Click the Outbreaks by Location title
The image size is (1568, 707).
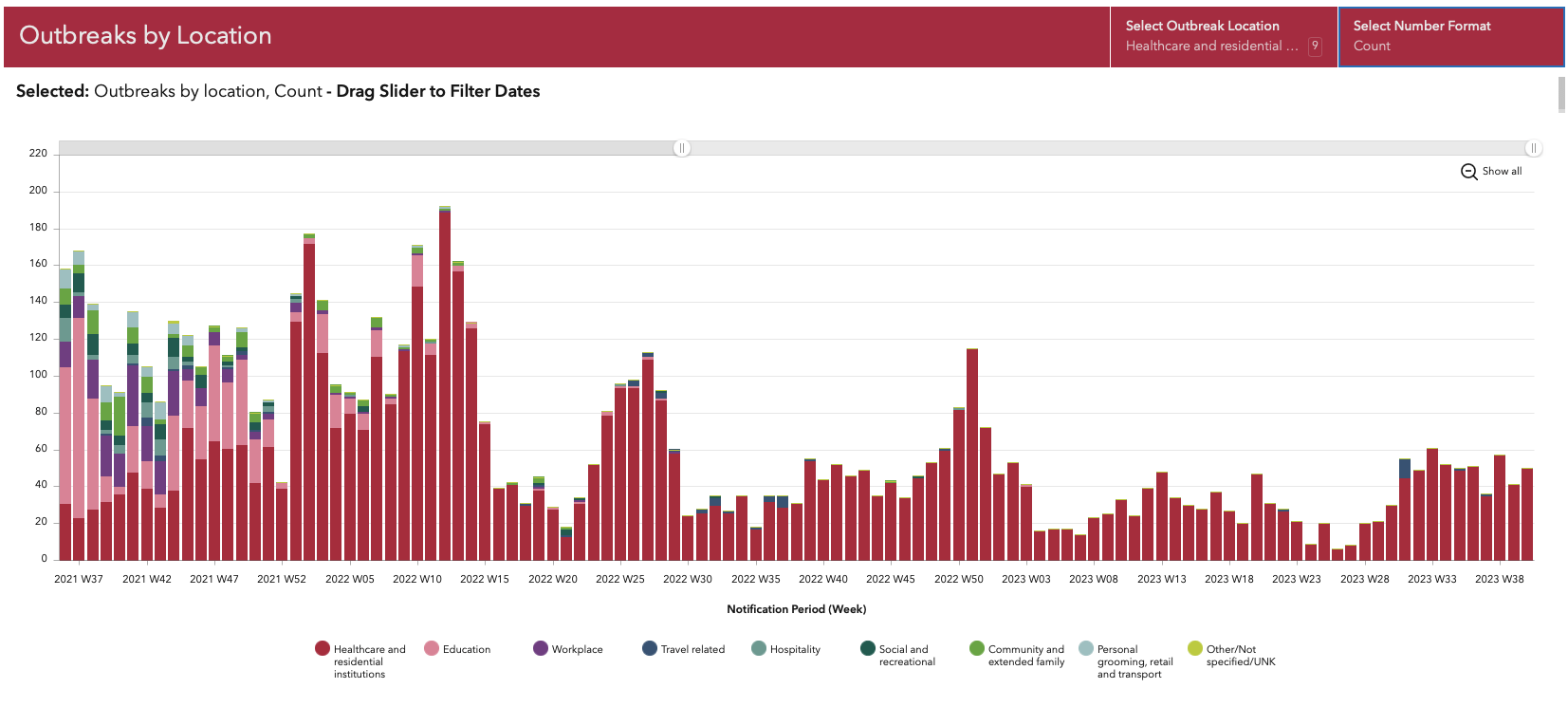(x=145, y=36)
